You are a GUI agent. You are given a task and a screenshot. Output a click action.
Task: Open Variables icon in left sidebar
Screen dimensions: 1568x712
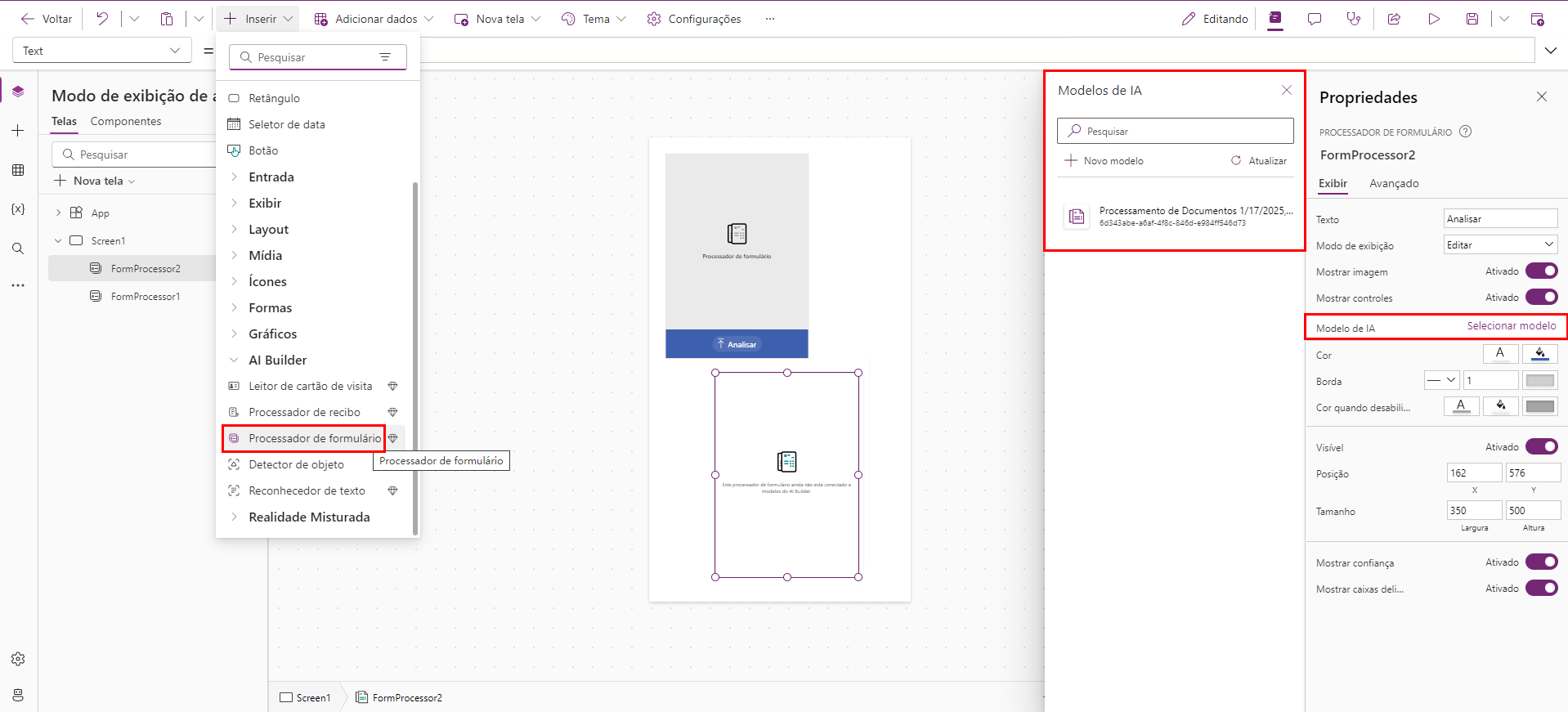point(18,209)
